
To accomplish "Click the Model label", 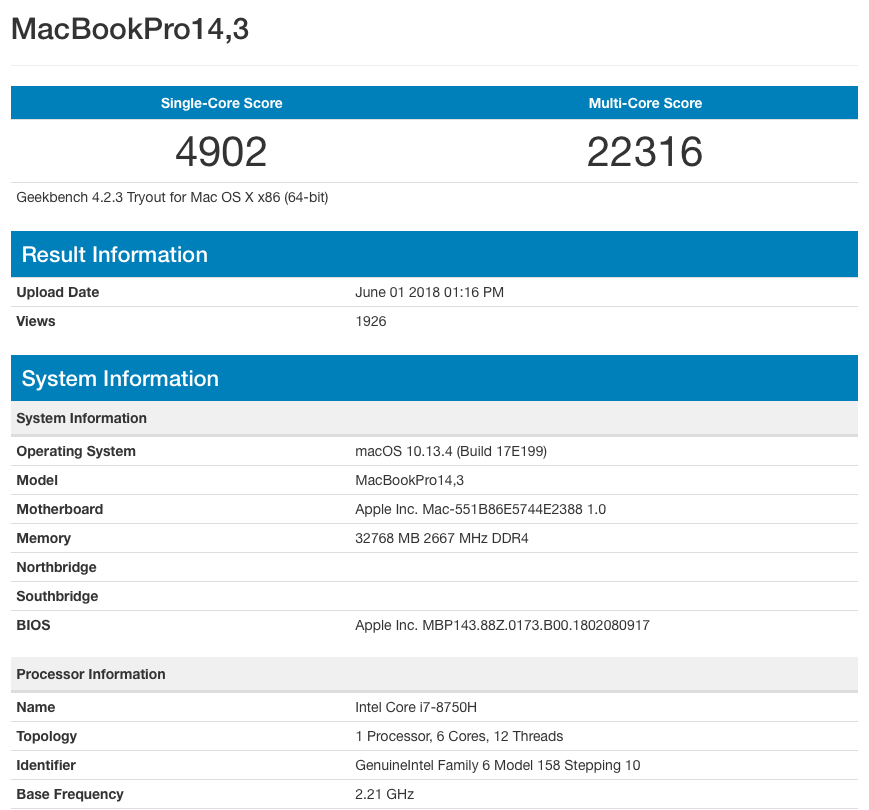I will 37,480.
